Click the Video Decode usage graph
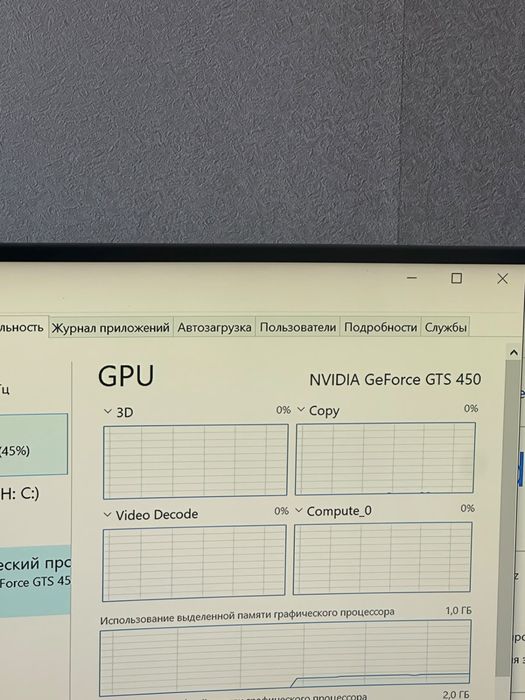Screen dimensions: 525x700 pos(194,562)
